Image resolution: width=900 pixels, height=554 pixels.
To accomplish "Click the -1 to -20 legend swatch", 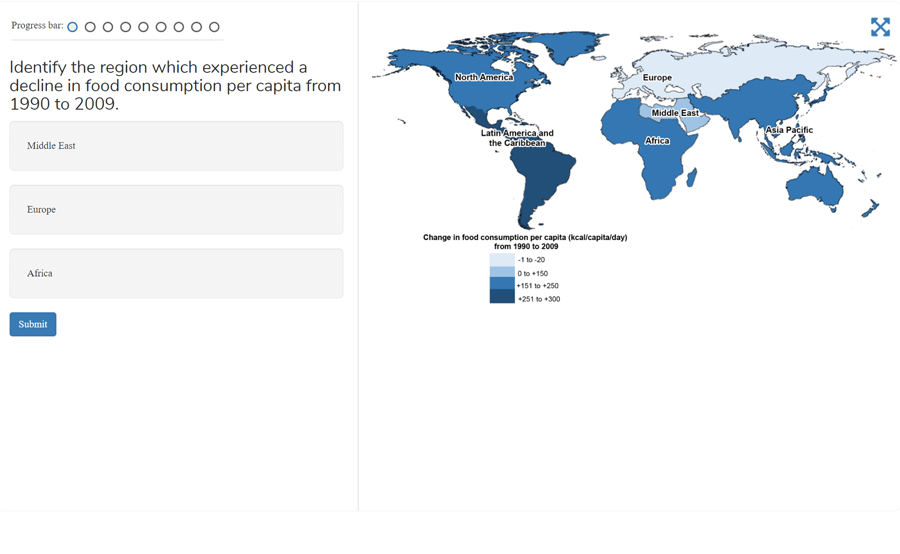I will [502, 260].
